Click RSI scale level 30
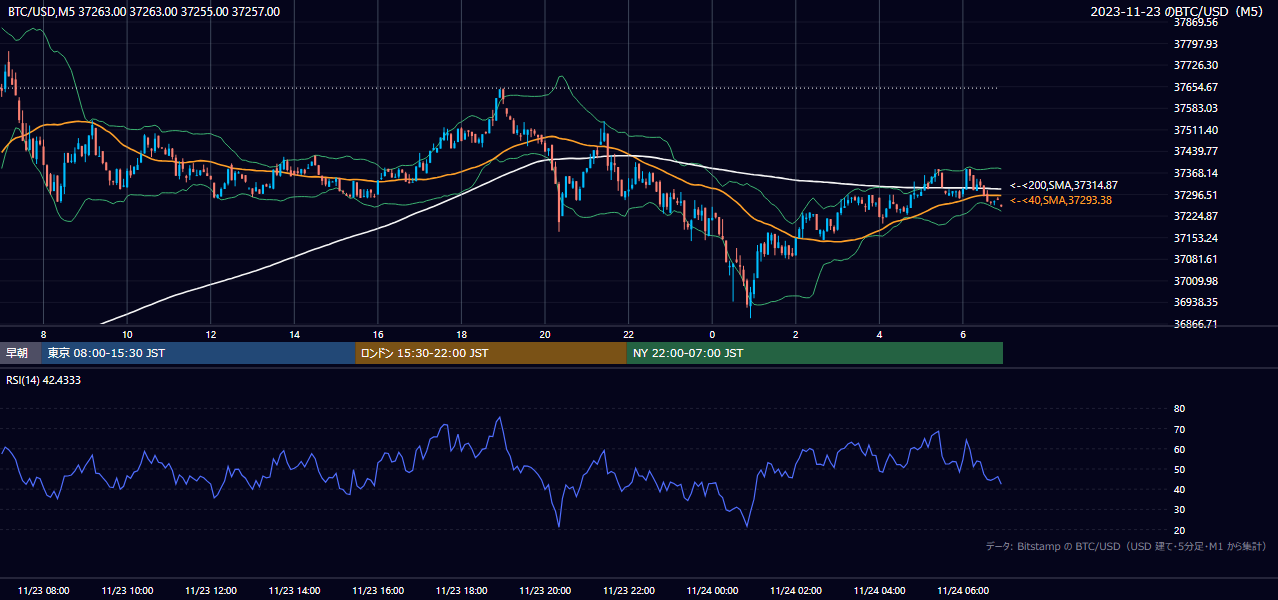Image resolution: width=1278 pixels, height=600 pixels. coord(1179,510)
